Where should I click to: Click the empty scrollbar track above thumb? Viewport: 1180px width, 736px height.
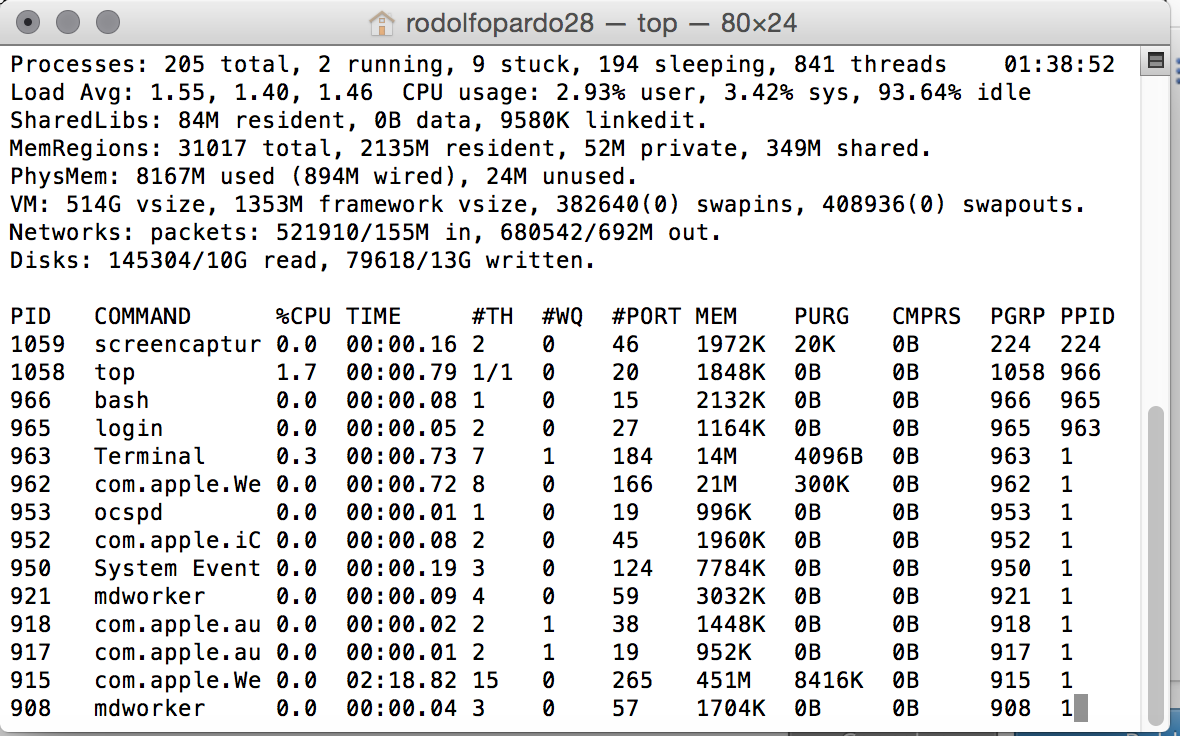point(1156,240)
